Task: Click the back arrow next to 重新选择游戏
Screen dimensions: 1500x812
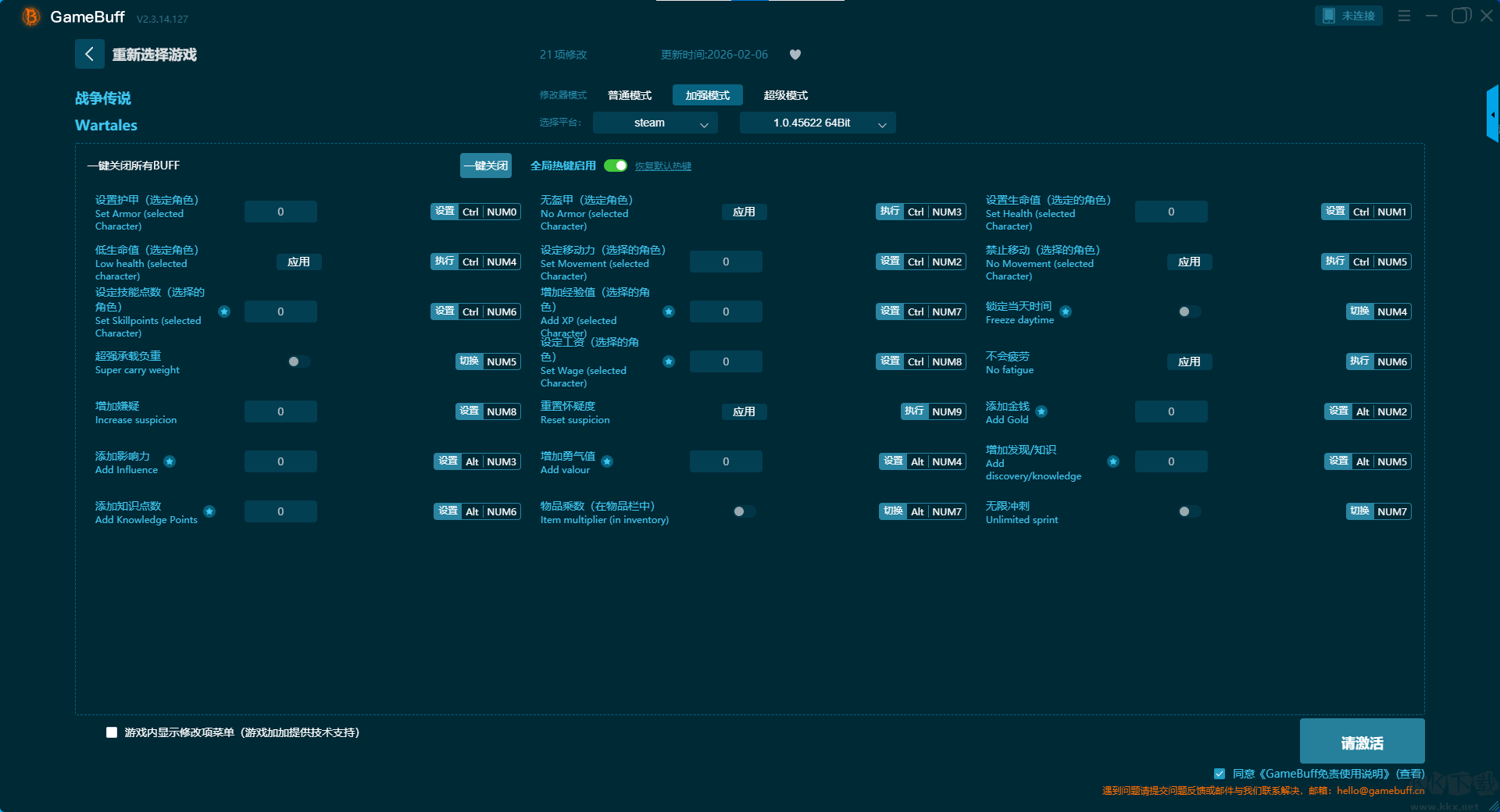Action: point(89,54)
